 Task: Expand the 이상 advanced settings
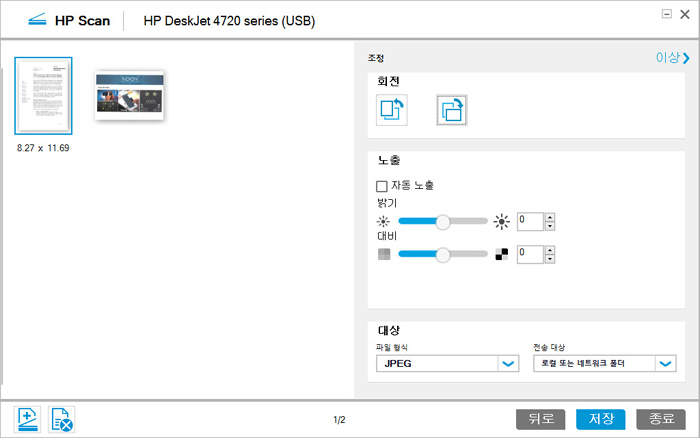672,58
